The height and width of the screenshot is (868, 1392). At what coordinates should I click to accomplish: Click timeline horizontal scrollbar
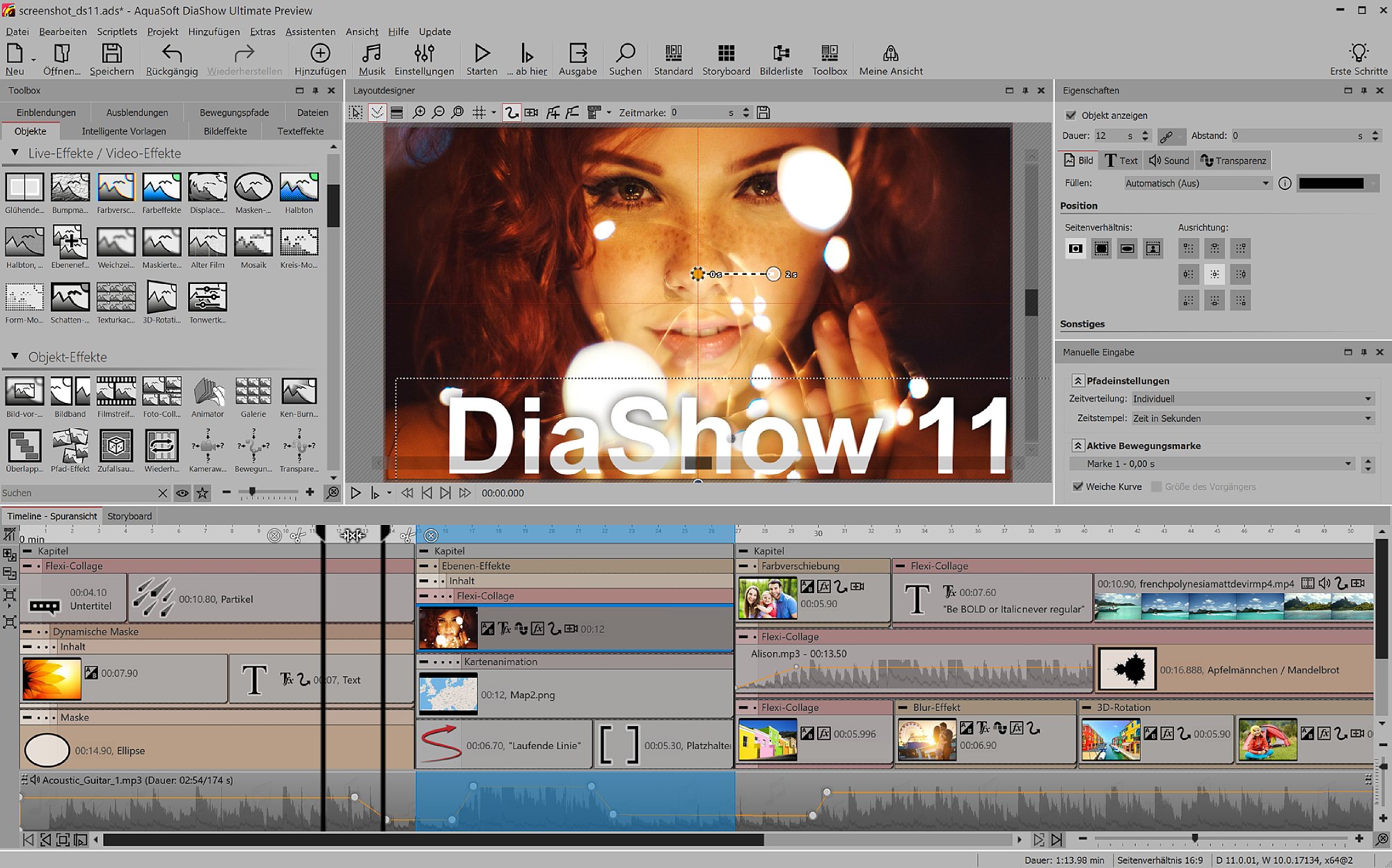[434, 839]
